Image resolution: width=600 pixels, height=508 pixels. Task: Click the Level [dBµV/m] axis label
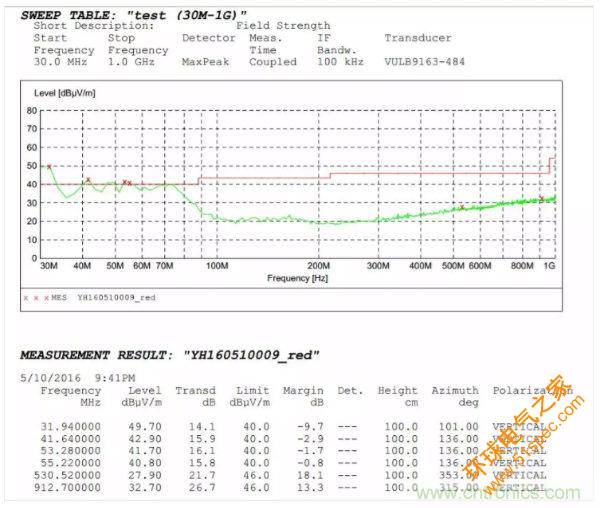pos(65,93)
